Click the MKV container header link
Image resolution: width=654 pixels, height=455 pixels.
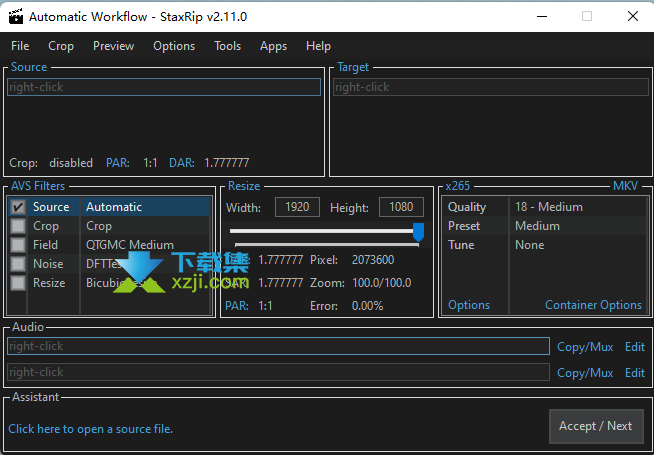coord(625,186)
